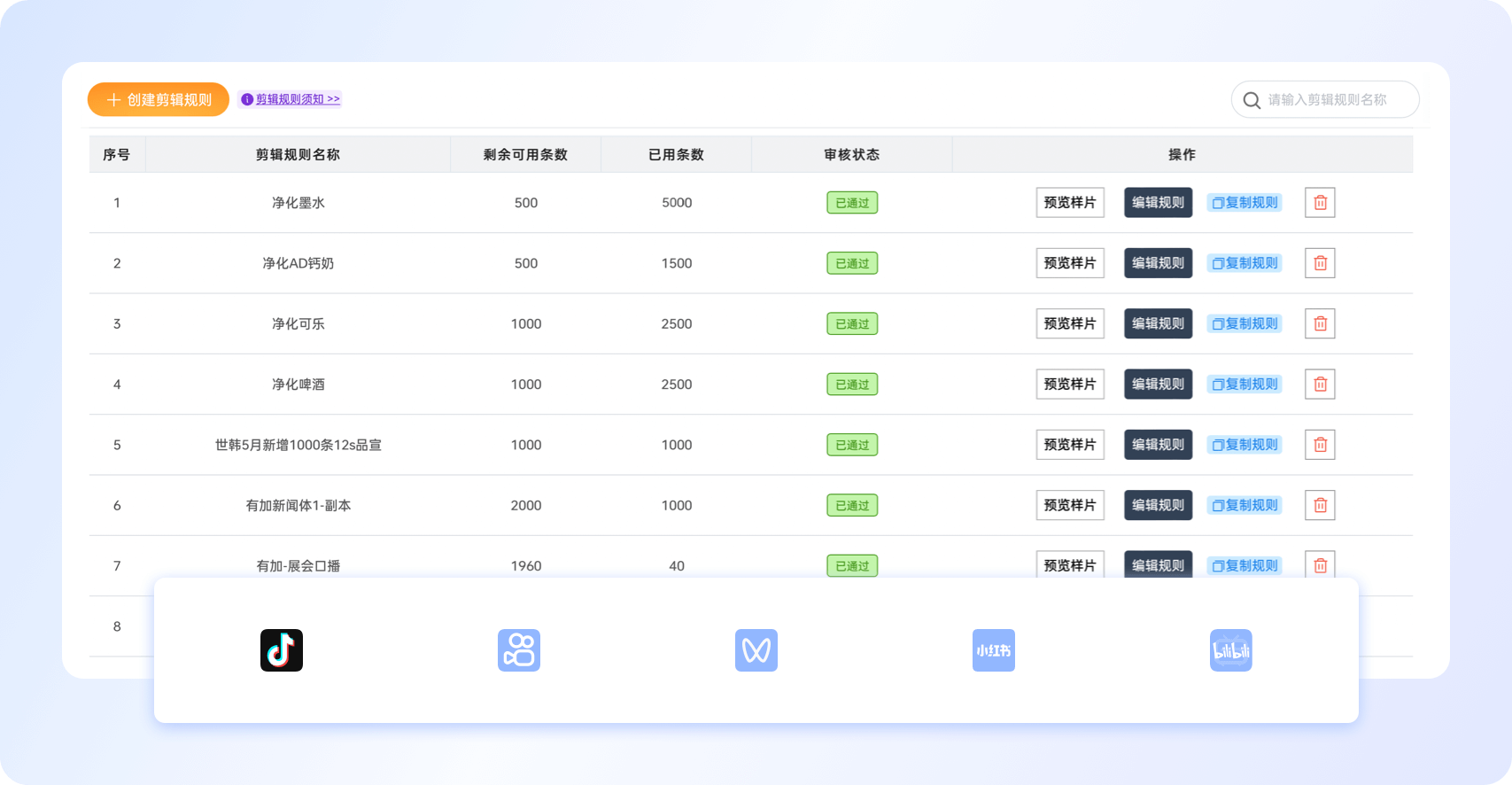This screenshot has height=785, width=1512.
Task: Click the 操作 column header
Action: (x=1182, y=154)
